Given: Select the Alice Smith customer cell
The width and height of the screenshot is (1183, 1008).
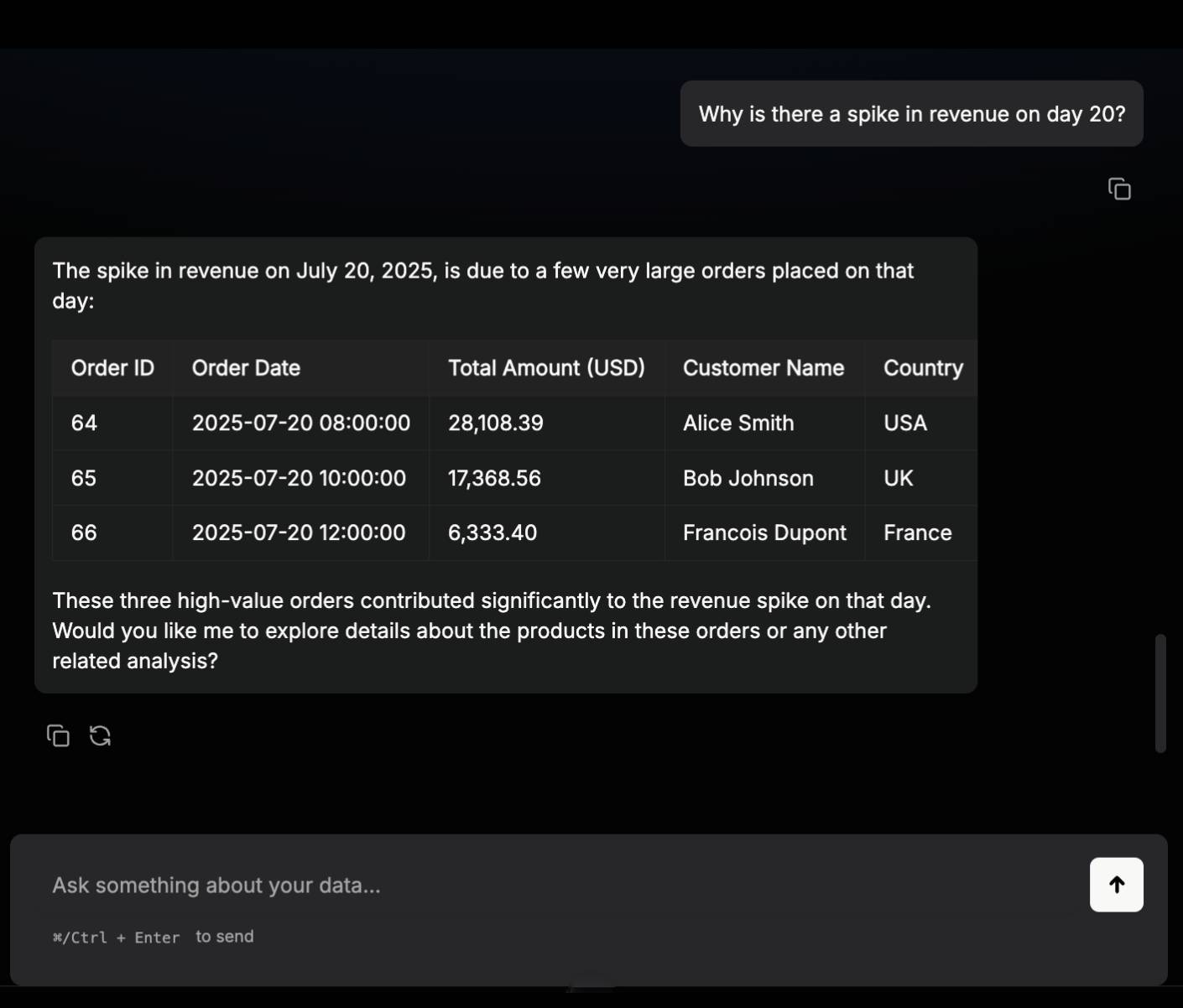Looking at the screenshot, I should point(738,423).
